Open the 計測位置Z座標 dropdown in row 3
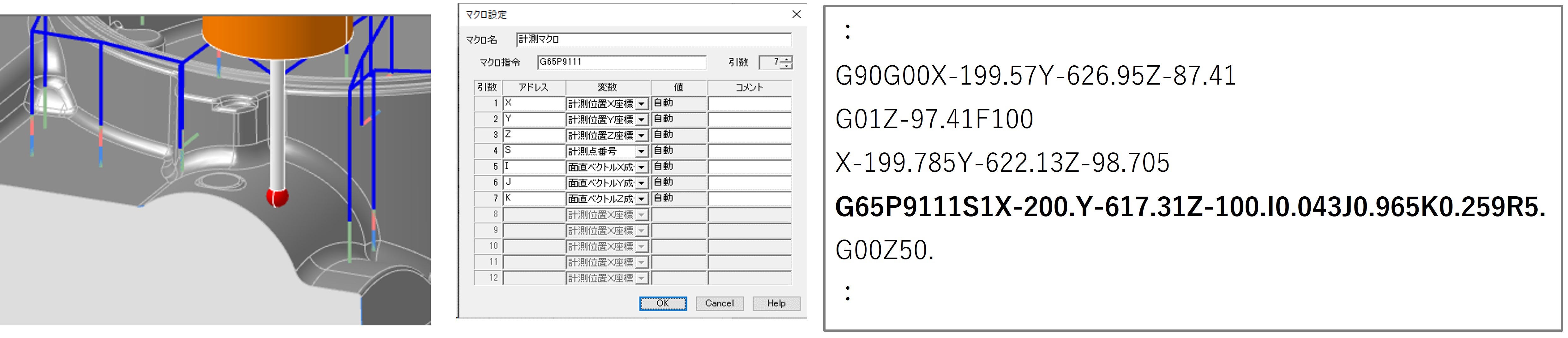1568x338 pixels. point(641,136)
